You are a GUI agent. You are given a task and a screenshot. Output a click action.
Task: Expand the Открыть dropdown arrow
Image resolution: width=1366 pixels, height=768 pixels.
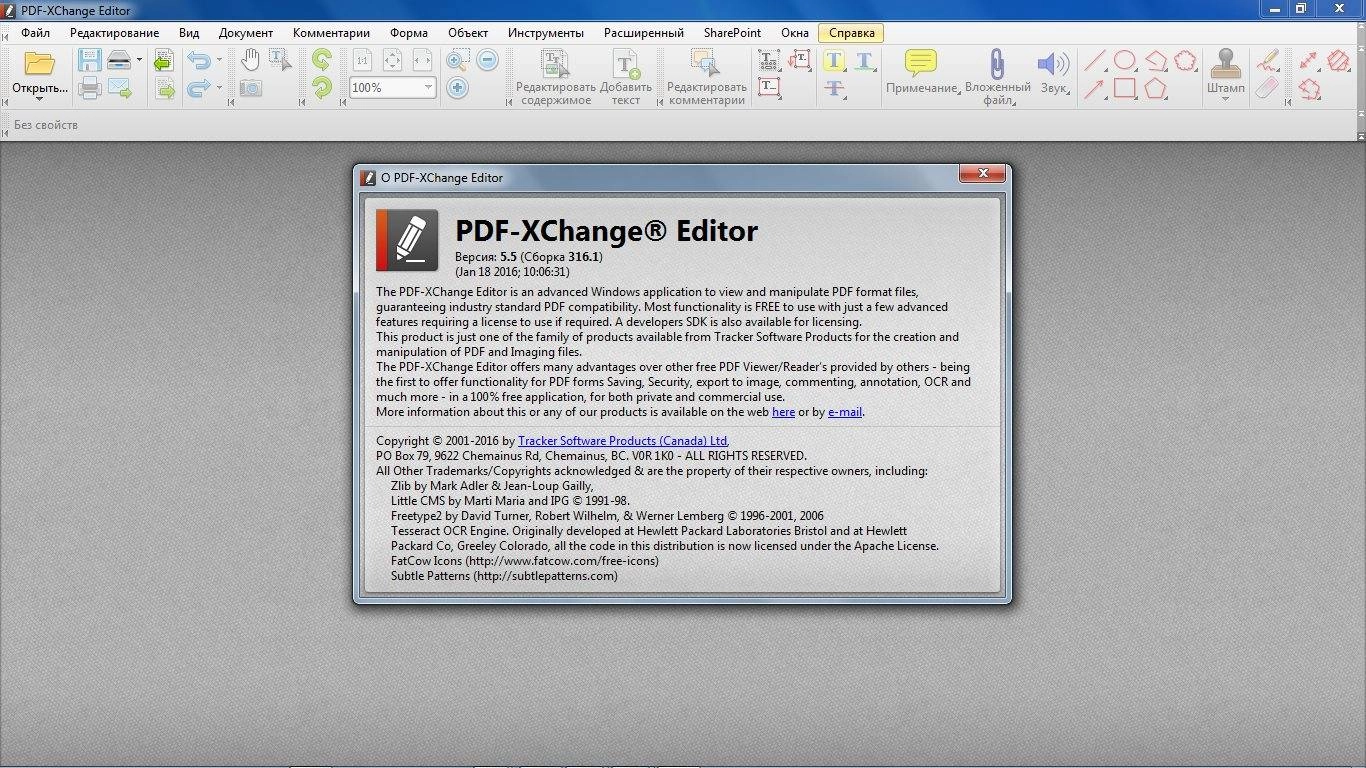tap(40, 99)
